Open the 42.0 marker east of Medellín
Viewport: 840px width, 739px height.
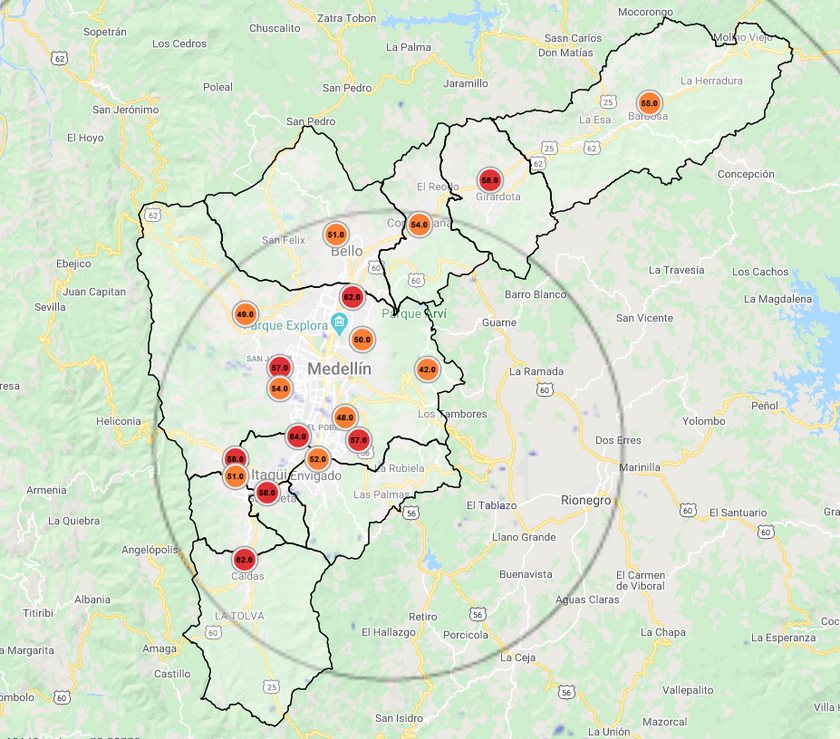click(x=427, y=369)
